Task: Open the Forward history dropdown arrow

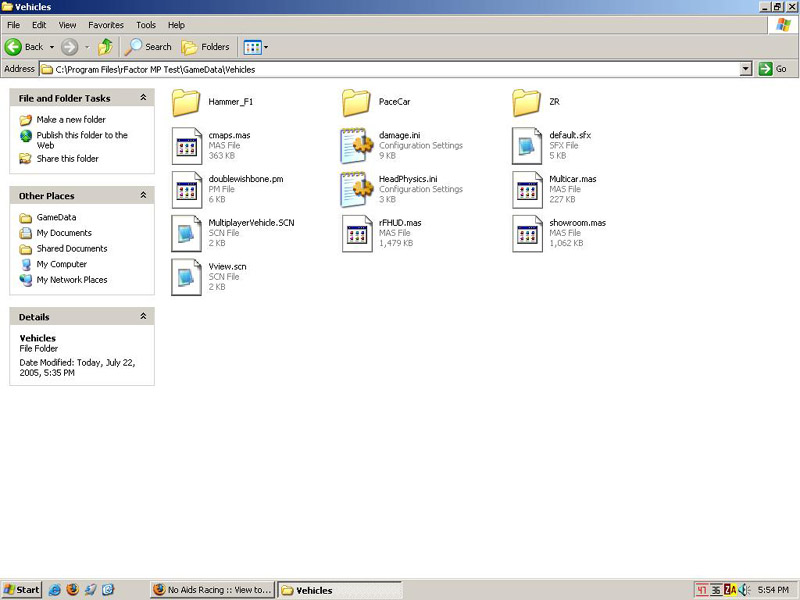Action: click(87, 47)
